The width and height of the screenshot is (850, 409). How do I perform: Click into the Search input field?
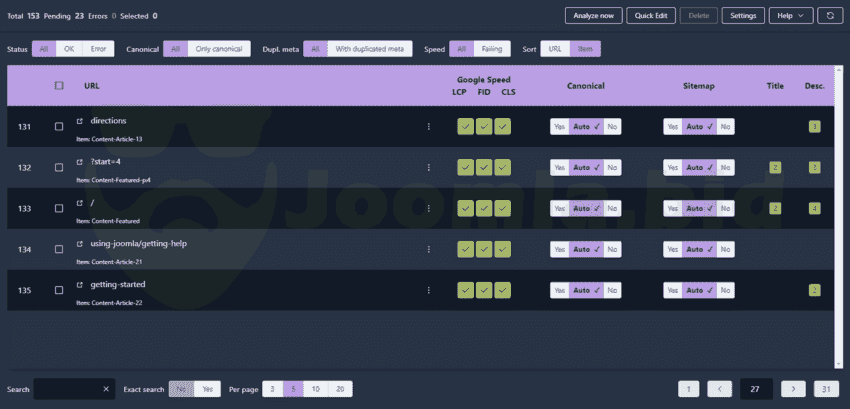point(68,389)
